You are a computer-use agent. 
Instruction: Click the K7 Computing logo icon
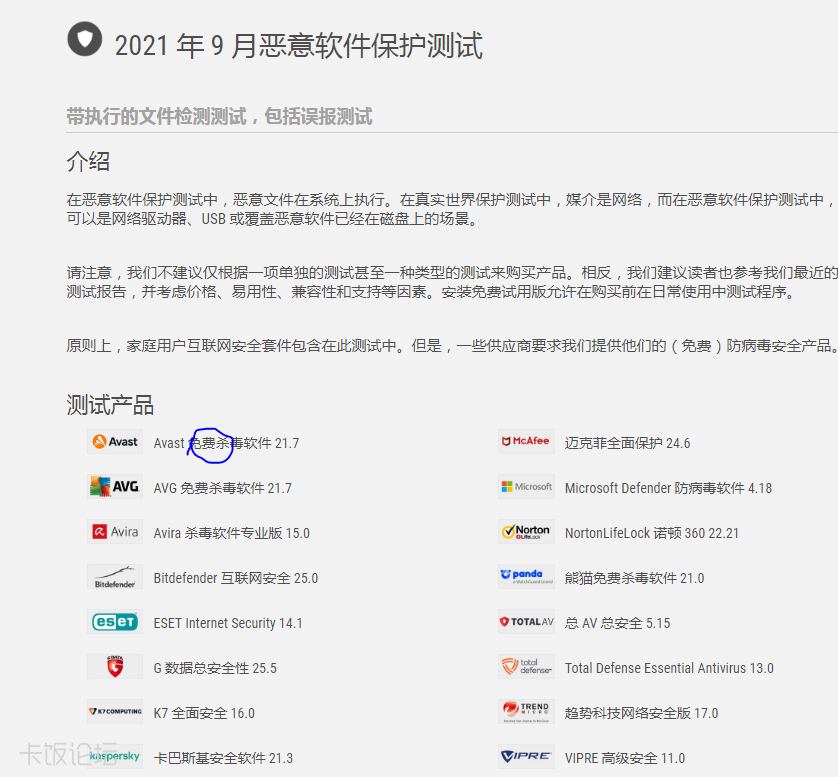115,712
